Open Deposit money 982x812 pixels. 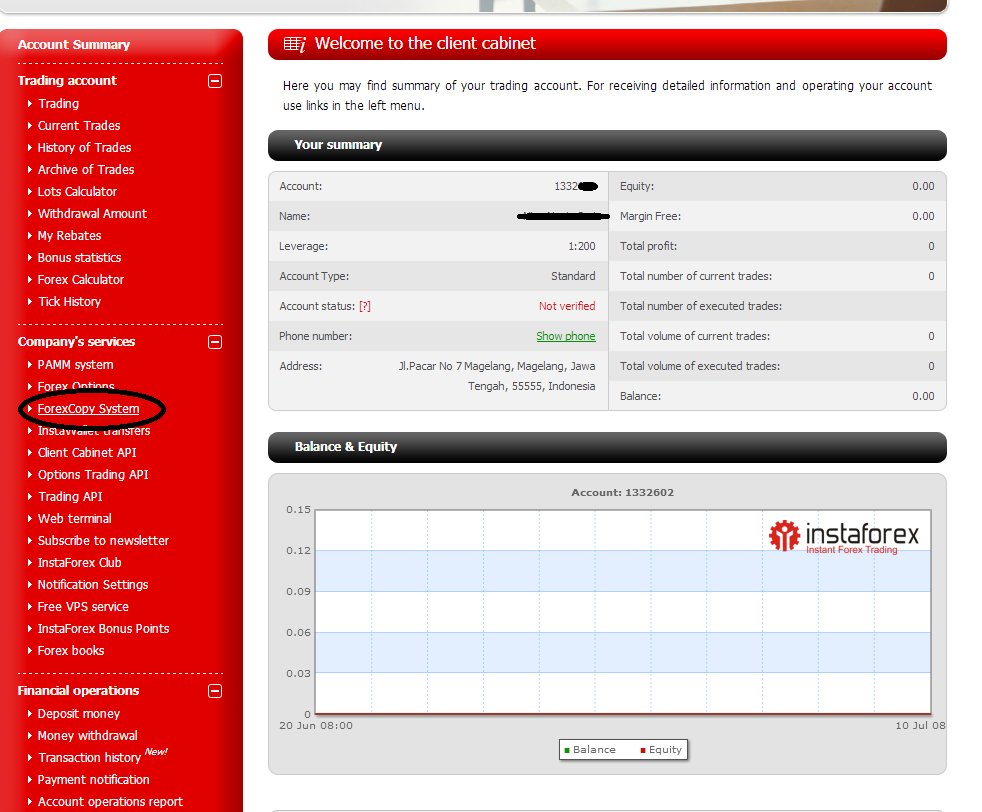[x=78, y=713]
